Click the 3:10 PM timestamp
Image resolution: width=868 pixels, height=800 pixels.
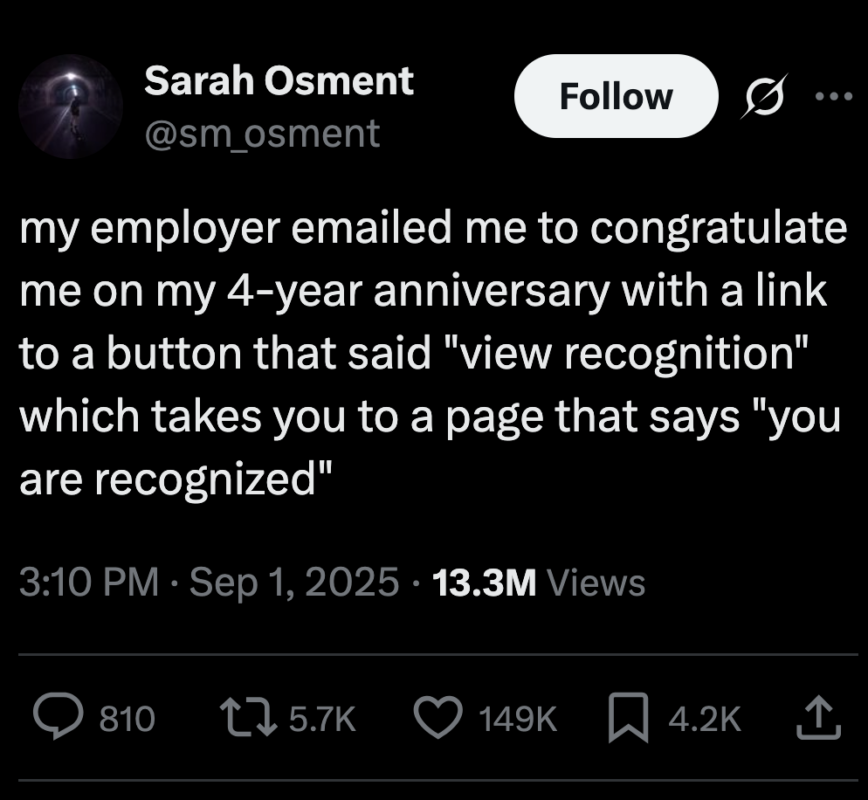pyautogui.click(x=89, y=582)
